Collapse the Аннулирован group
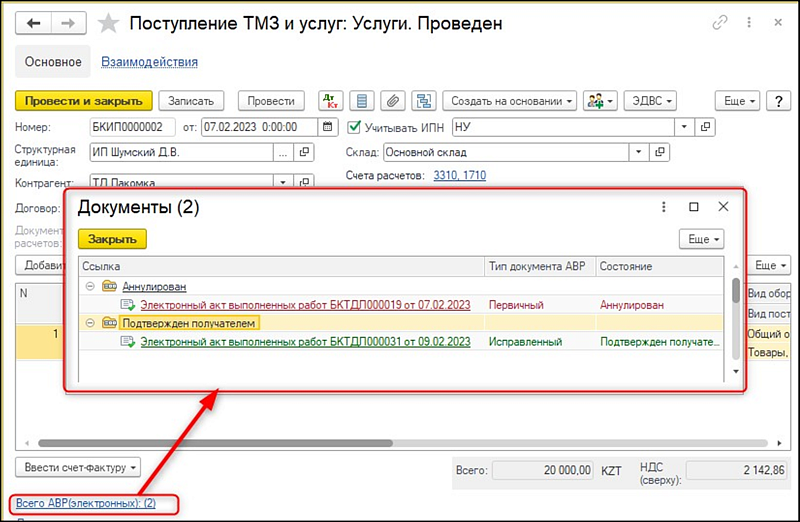The image size is (800, 522). (89, 286)
